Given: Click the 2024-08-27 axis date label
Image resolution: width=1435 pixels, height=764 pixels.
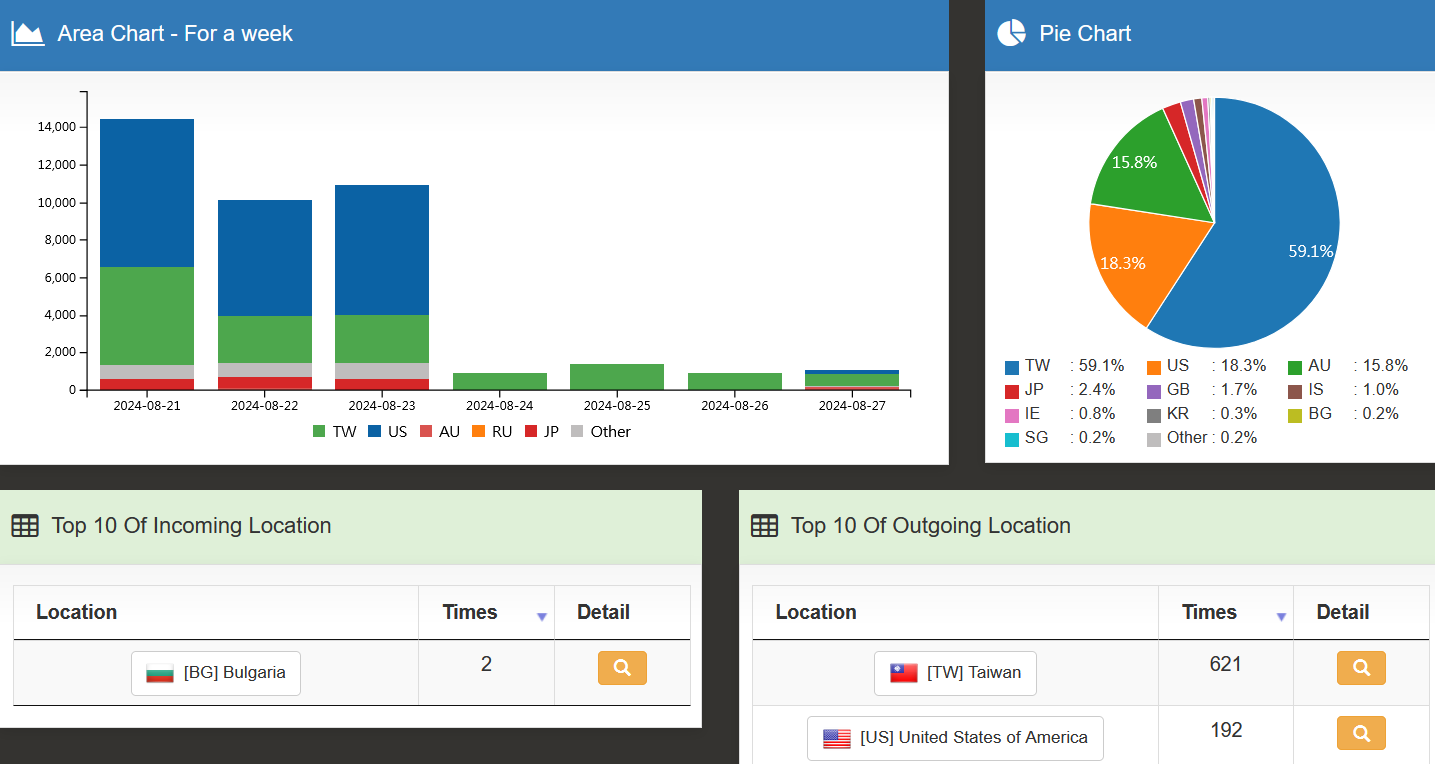Looking at the screenshot, I should tap(852, 405).
